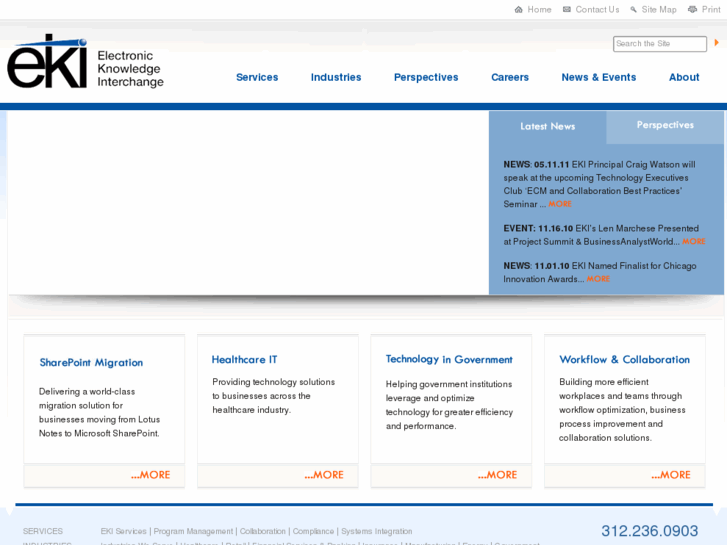The width and height of the screenshot is (727, 545).
Task: Select the 11.01.10 Chicago Innovation Awards text
Action: click(600, 273)
